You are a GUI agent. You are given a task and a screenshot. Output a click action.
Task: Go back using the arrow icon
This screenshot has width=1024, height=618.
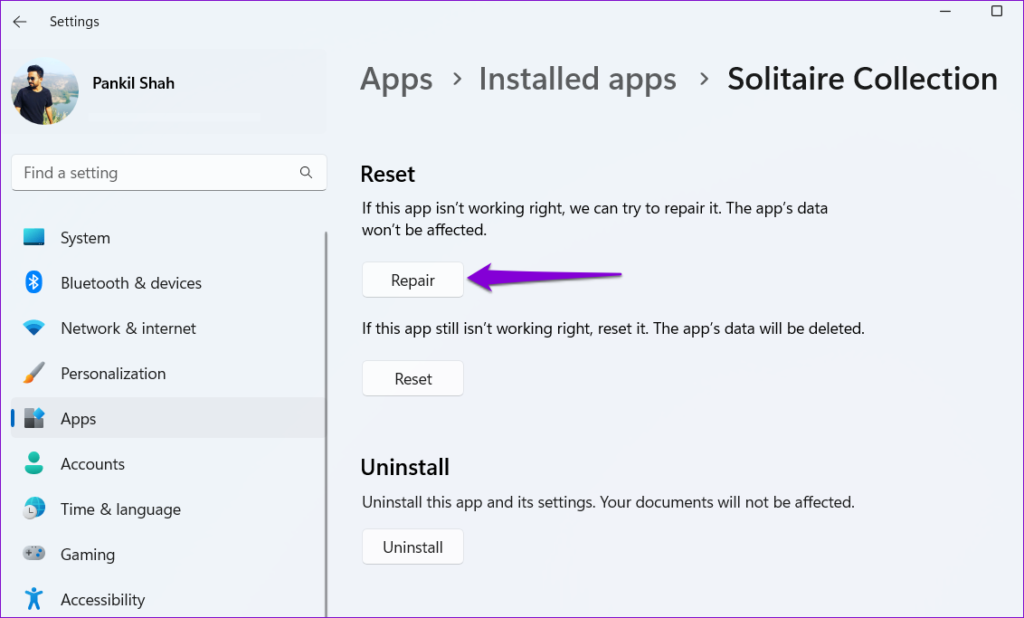[20, 21]
